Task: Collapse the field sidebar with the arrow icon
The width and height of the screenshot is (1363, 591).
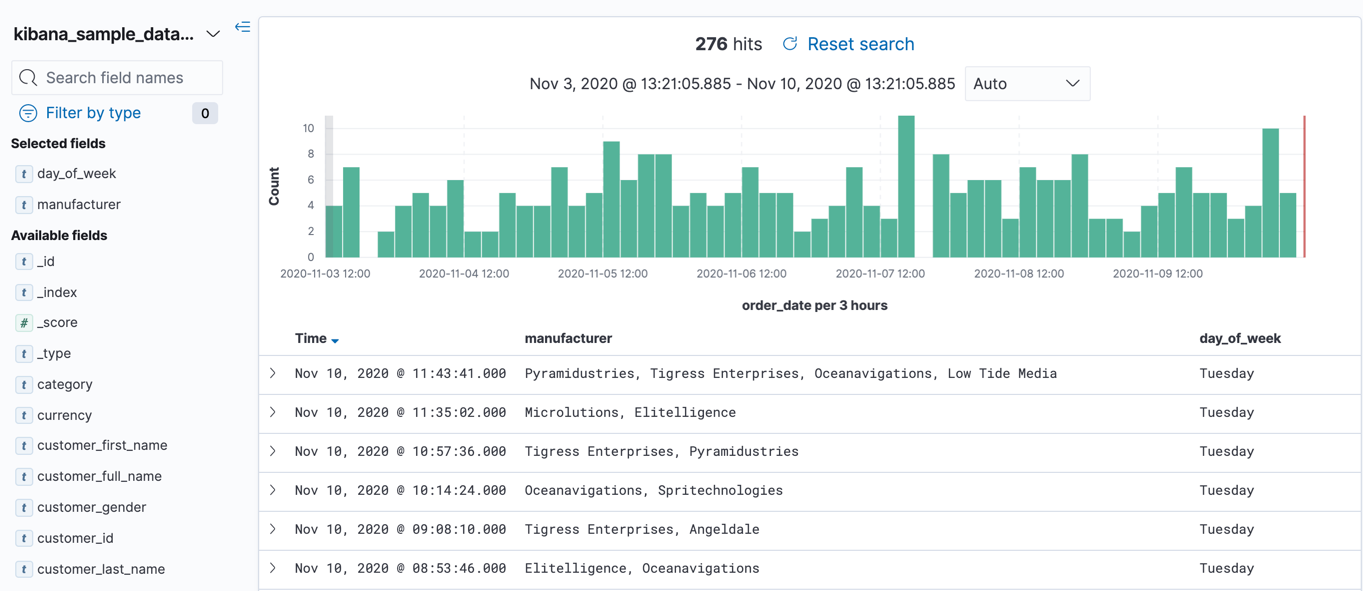Action: pyautogui.click(x=242, y=27)
